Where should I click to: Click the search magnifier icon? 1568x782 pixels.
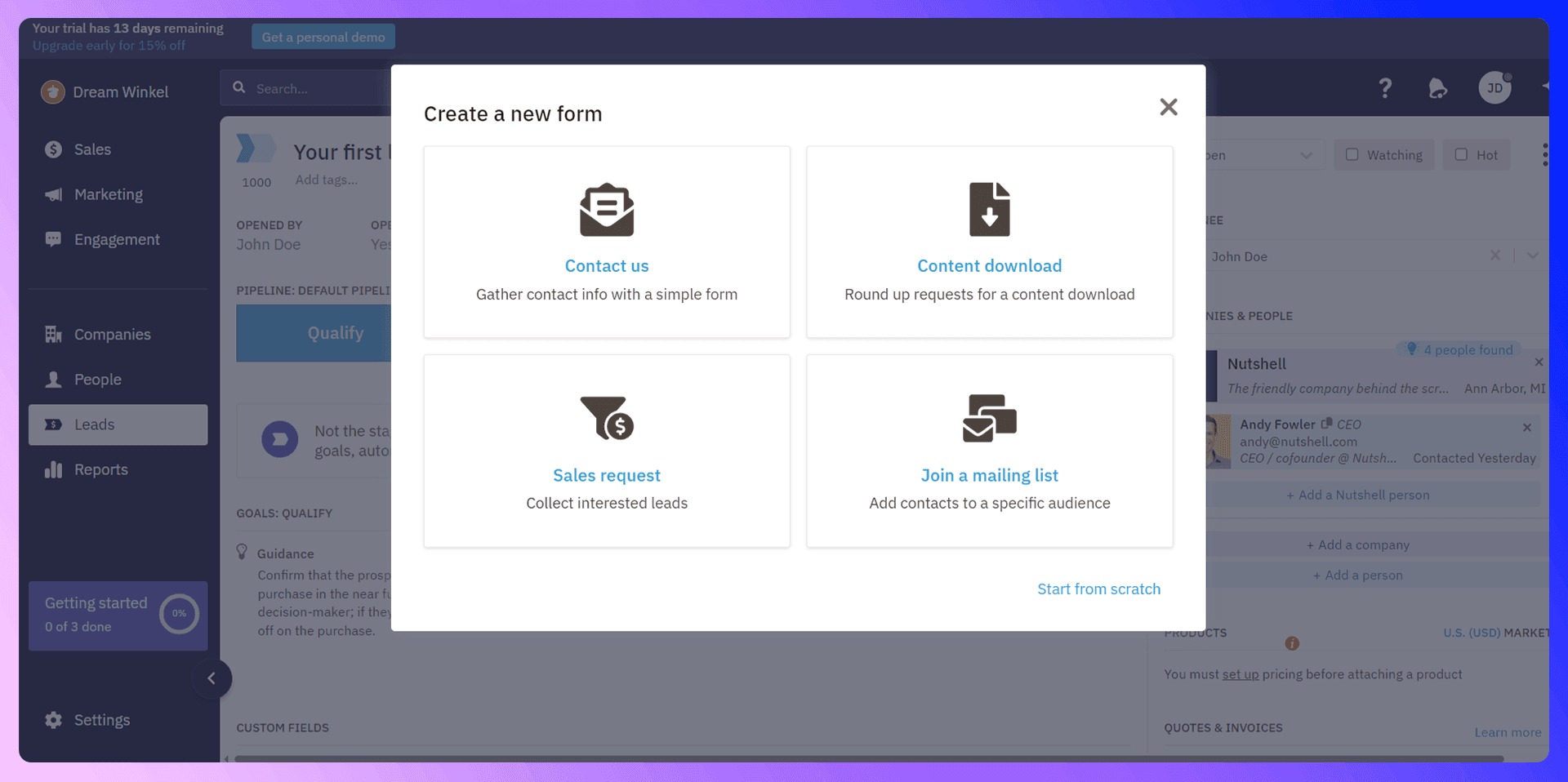click(239, 87)
